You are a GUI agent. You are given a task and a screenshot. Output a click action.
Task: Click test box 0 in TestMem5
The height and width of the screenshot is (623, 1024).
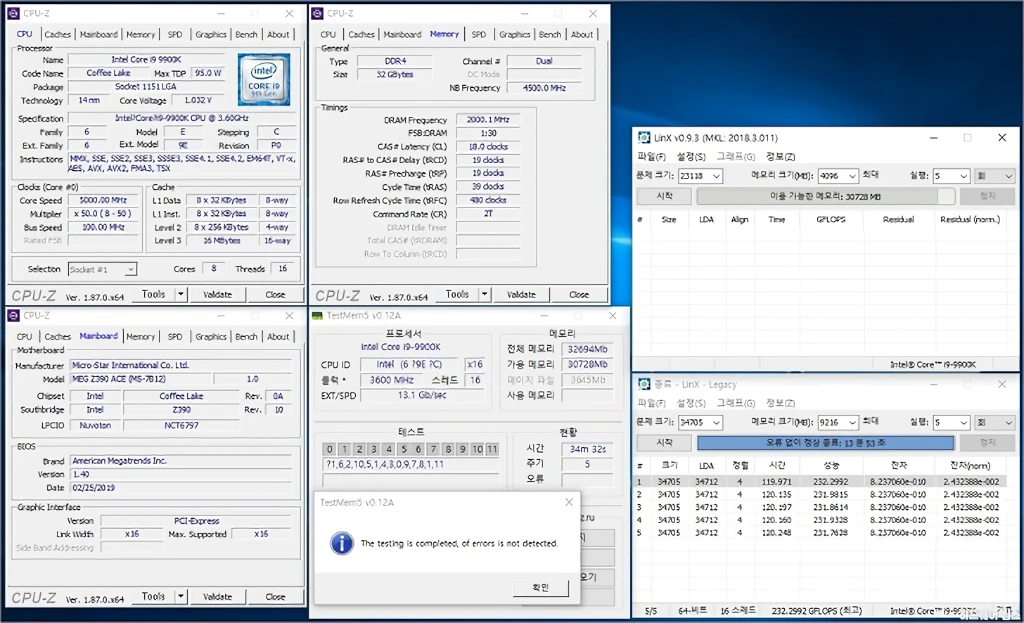[330, 449]
